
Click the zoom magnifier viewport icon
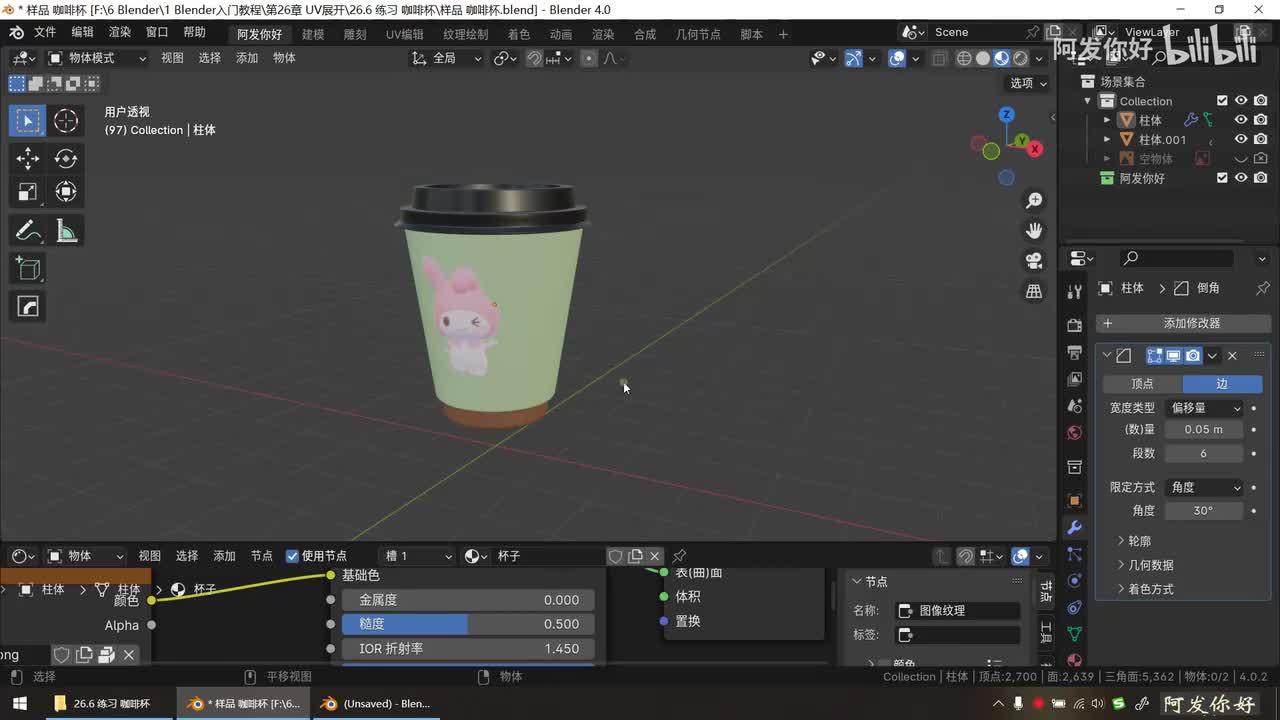(x=1034, y=201)
